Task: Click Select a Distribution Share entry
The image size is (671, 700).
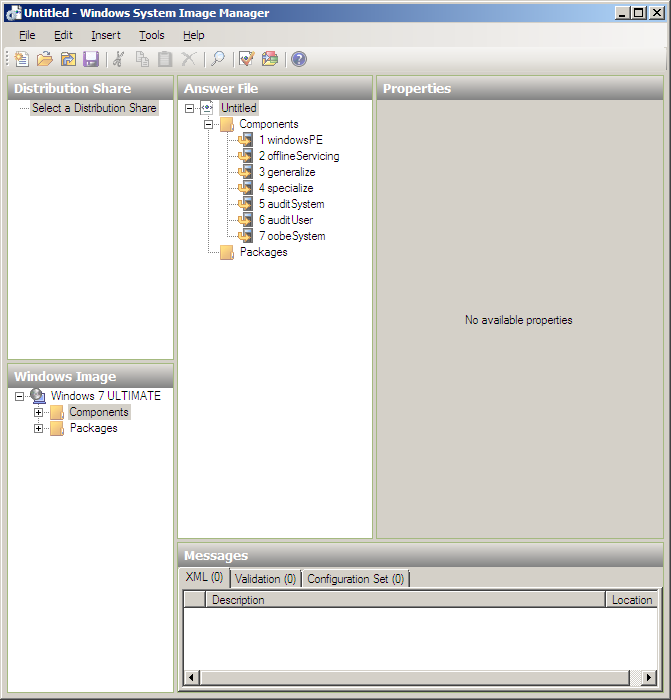Action: click(x=94, y=108)
